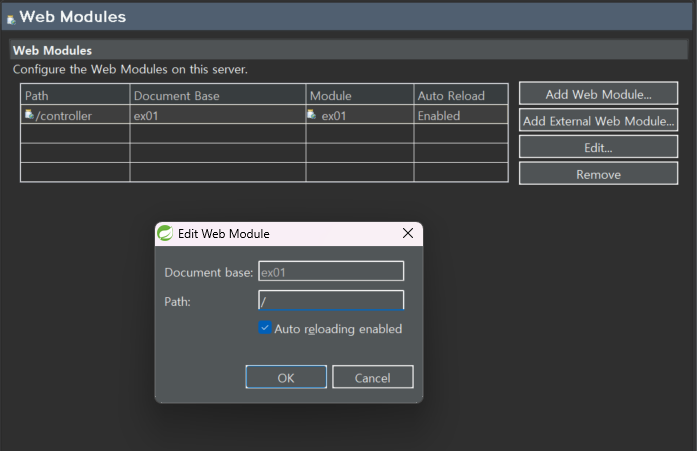Click the /controller path row icon

pos(29,115)
